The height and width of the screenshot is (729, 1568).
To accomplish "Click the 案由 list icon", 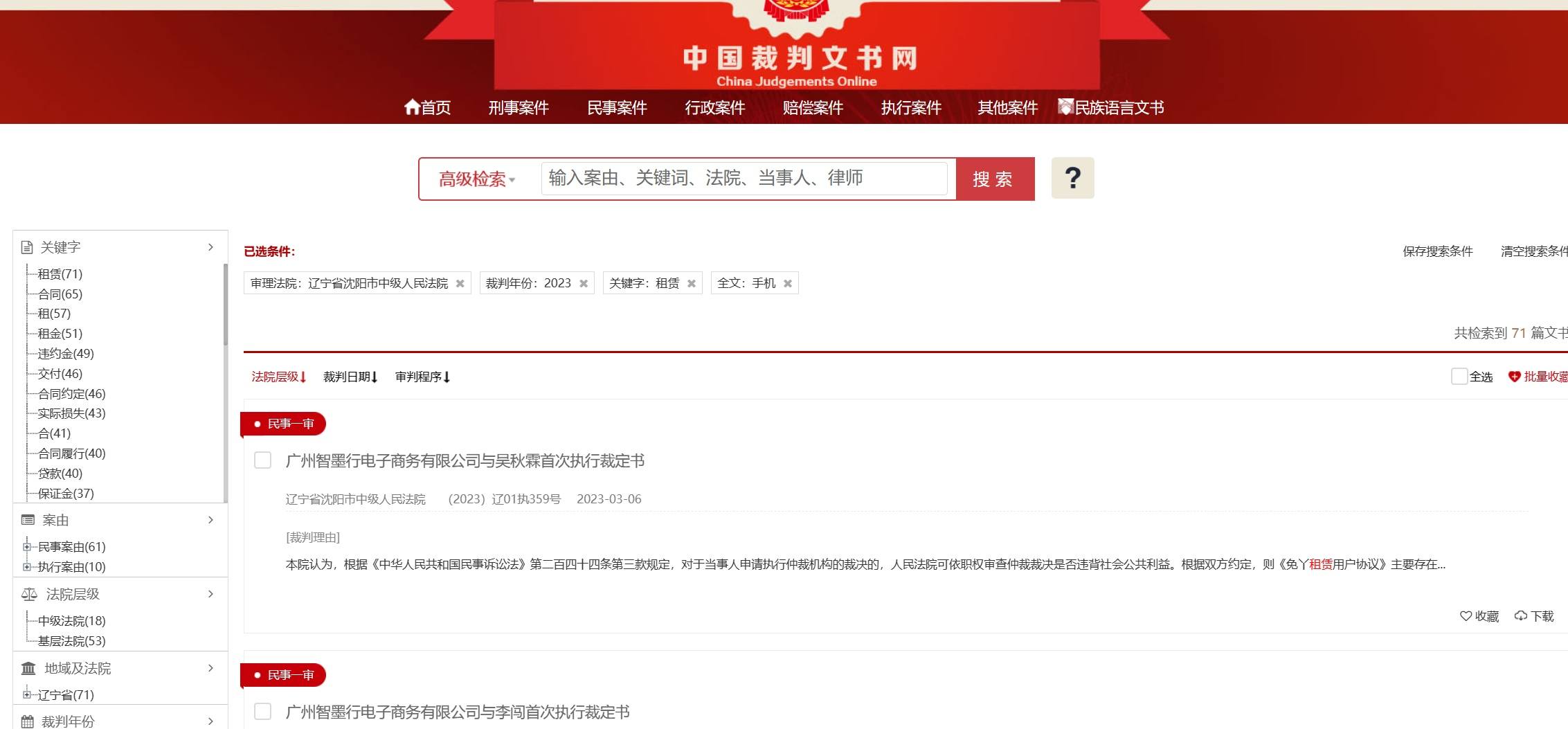I will point(28,520).
